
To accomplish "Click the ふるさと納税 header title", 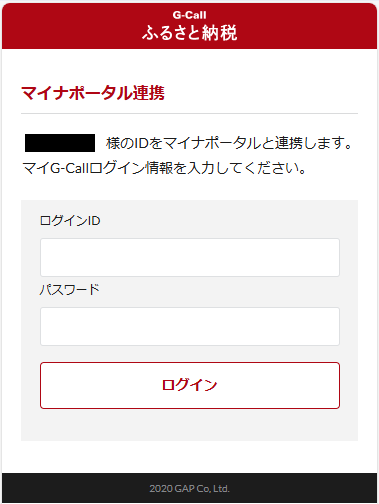I will pos(190,33).
